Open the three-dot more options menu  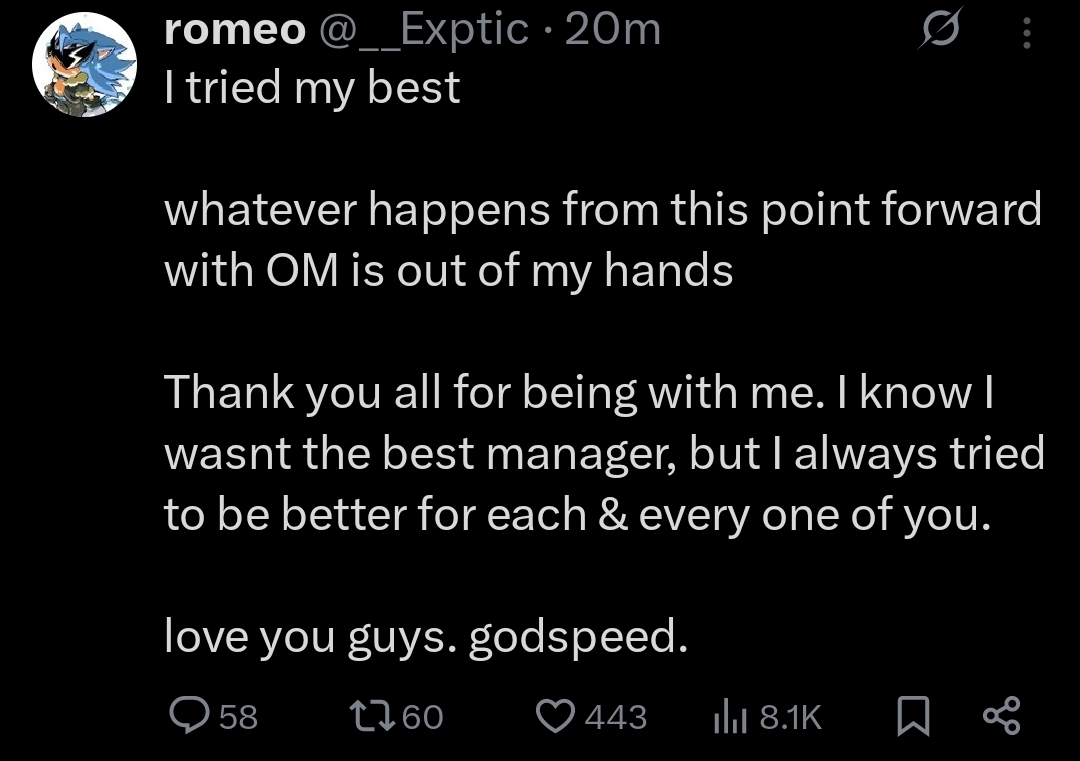1025,35
